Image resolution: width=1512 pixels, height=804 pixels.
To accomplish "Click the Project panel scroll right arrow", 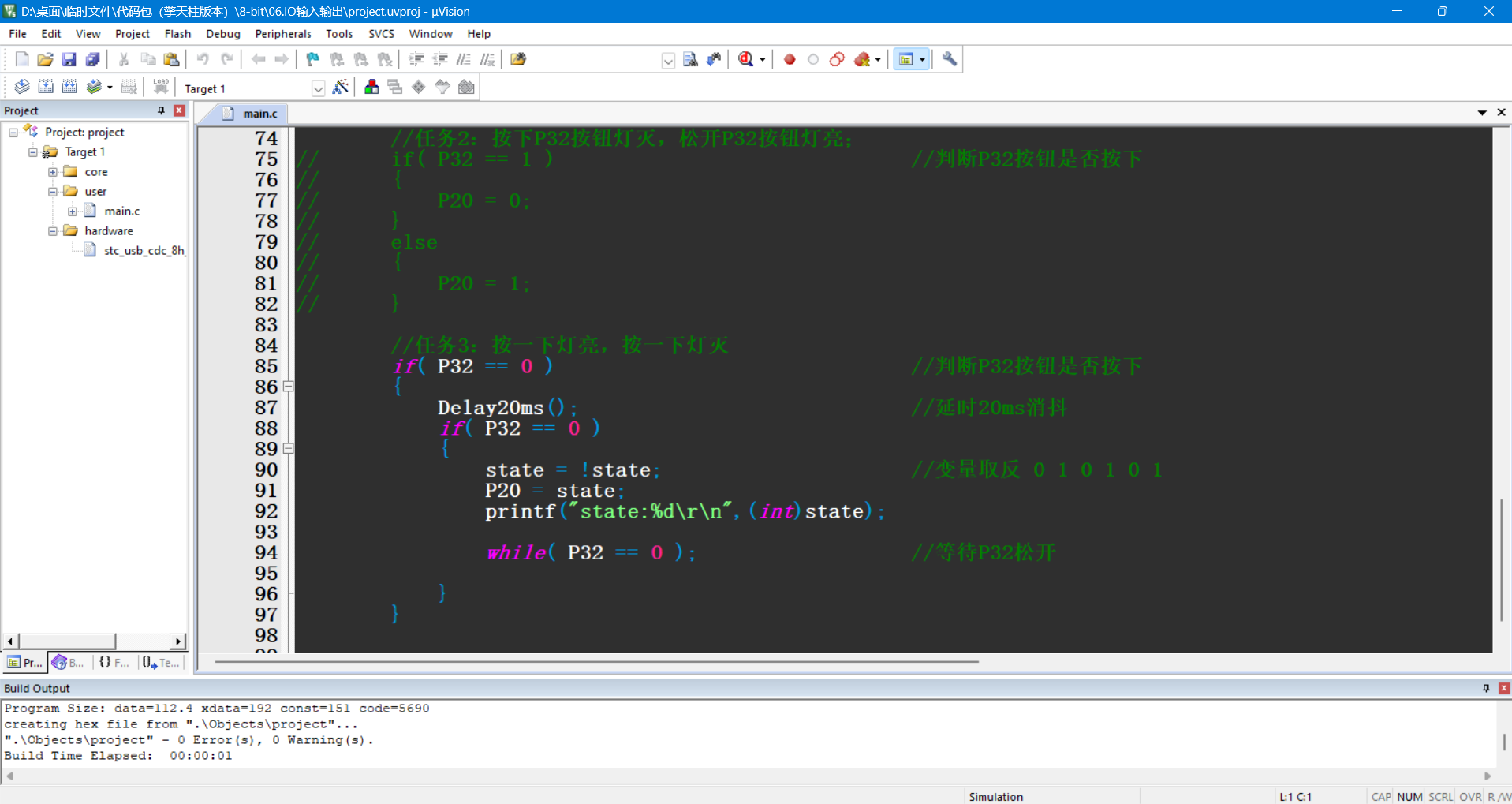I will coord(178,641).
